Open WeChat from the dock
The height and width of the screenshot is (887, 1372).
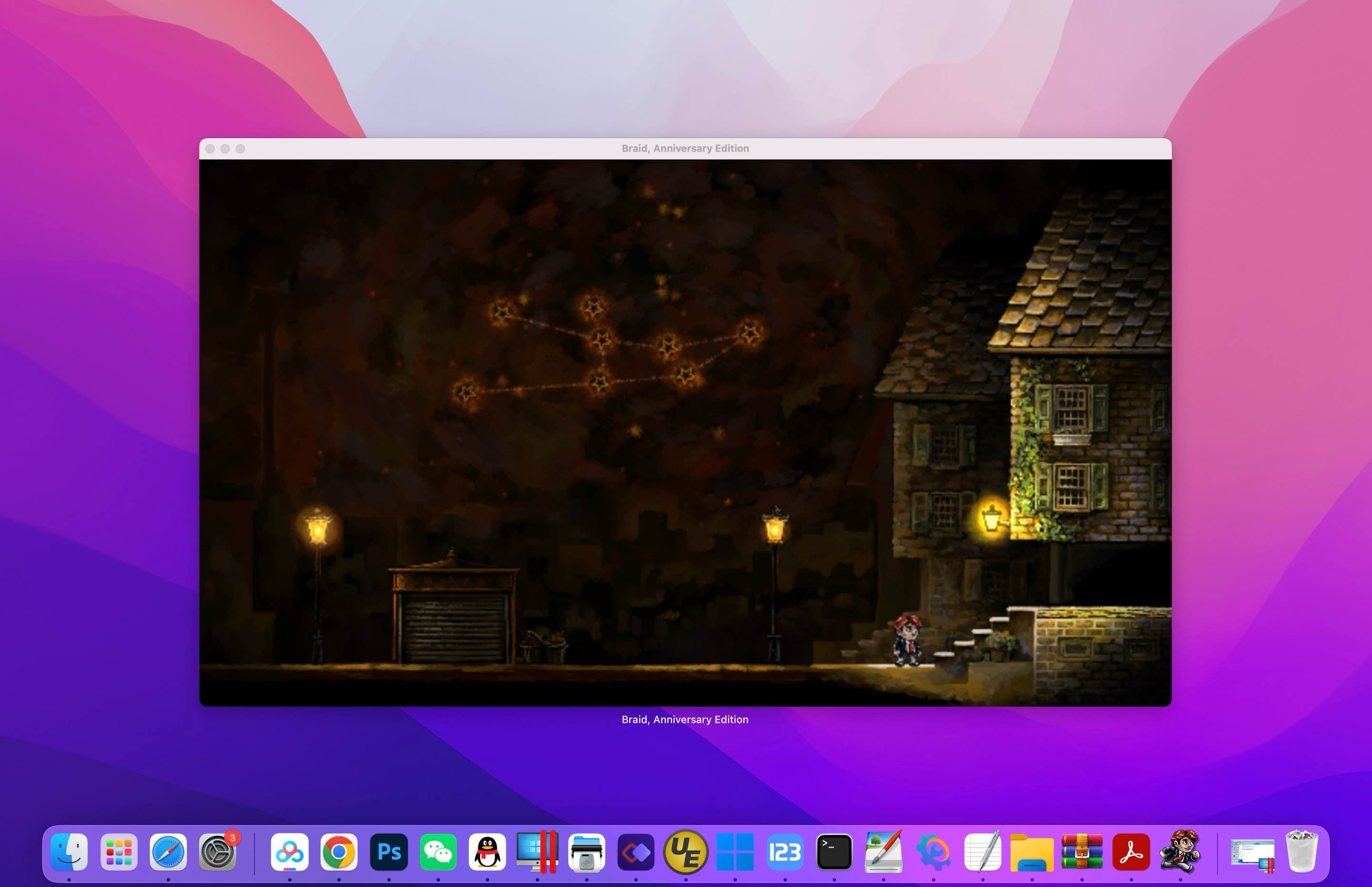pyautogui.click(x=438, y=851)
